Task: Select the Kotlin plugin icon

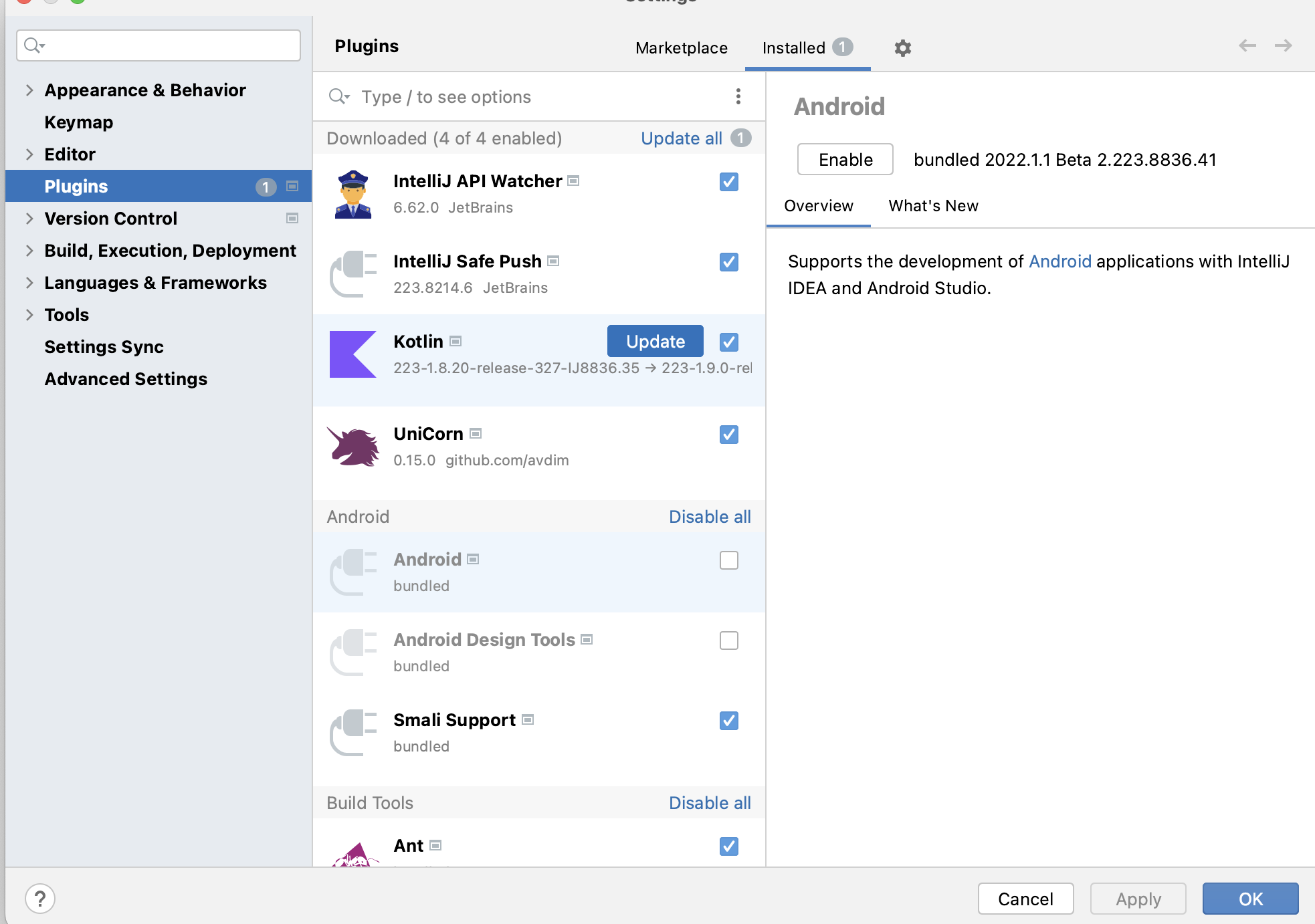Action: (353, 354)
